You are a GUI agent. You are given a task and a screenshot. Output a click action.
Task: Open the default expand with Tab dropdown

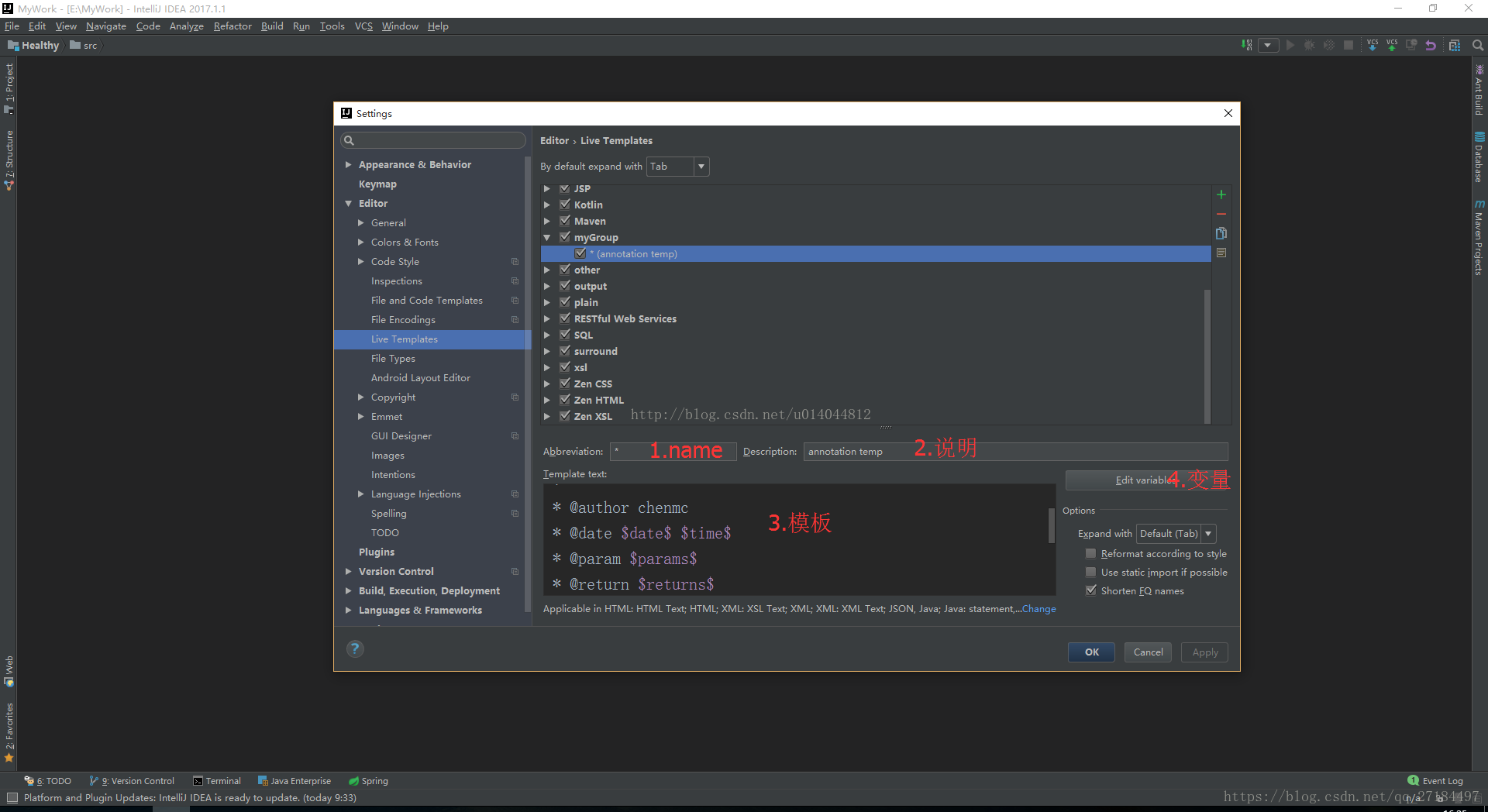(678, 167)
